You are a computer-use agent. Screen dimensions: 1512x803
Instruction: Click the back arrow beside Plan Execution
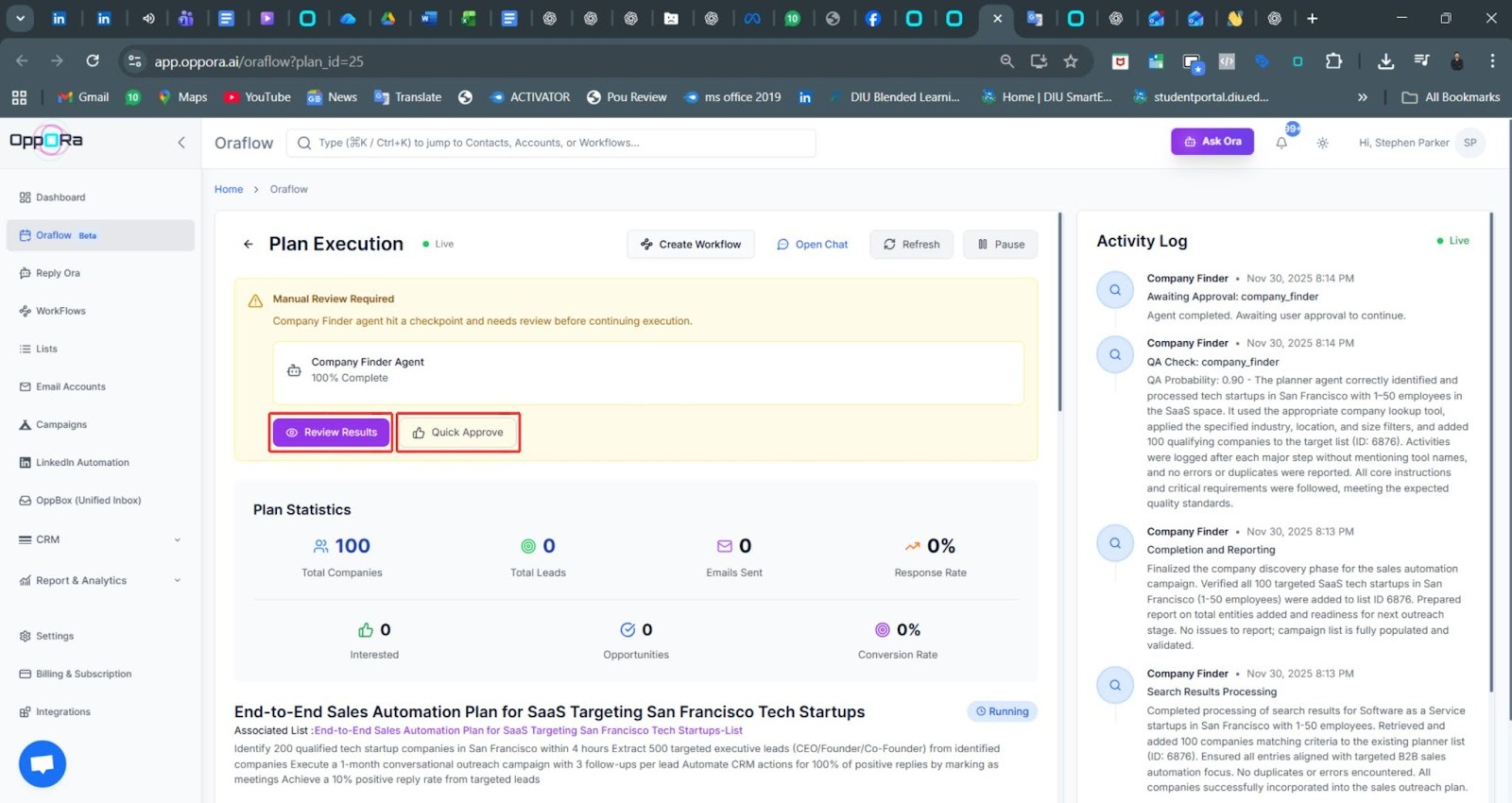click(249, 244)
